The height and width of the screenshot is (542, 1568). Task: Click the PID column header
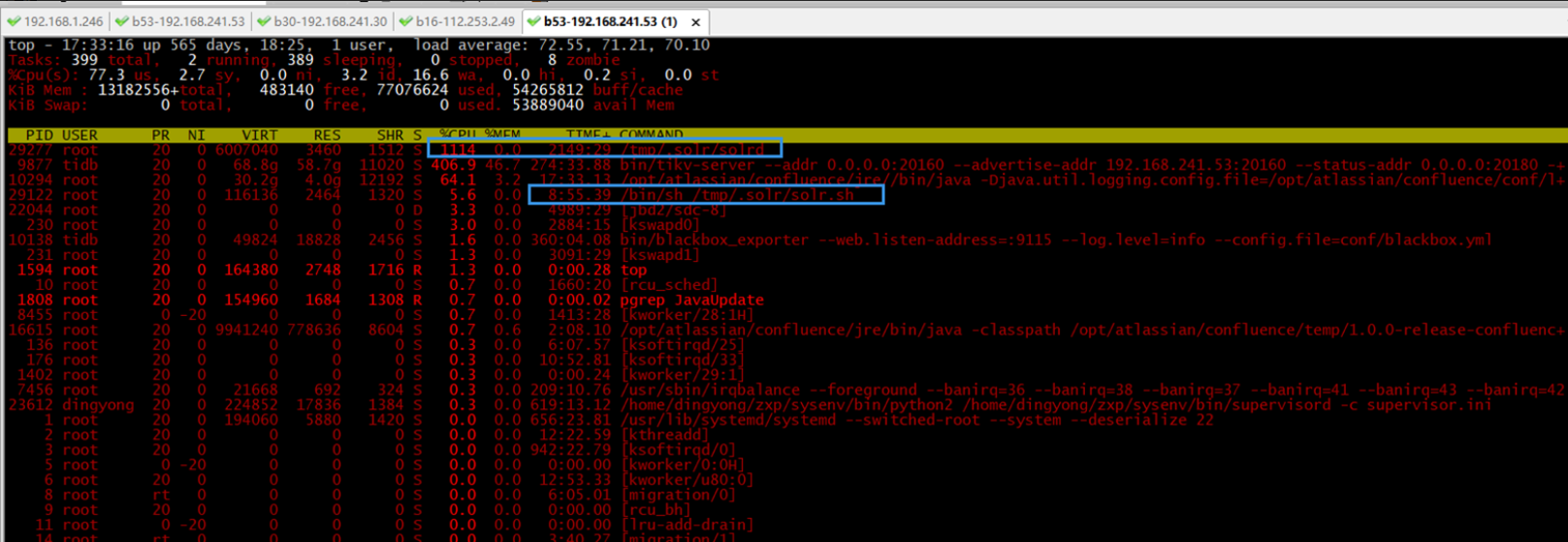pyautogui.click(x=40, y=135)
